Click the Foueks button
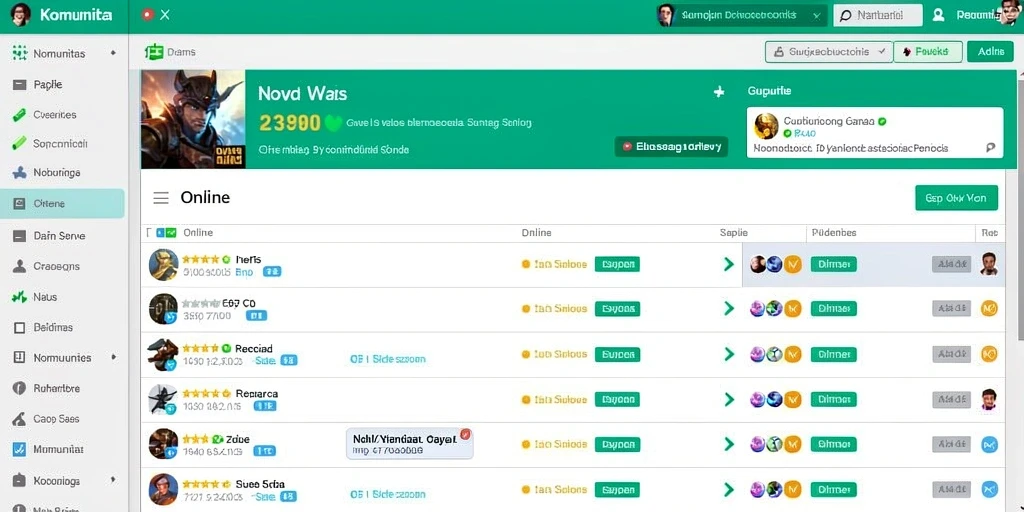The height and width of the screenshot is (512, 1024). [x=927, y=52]
